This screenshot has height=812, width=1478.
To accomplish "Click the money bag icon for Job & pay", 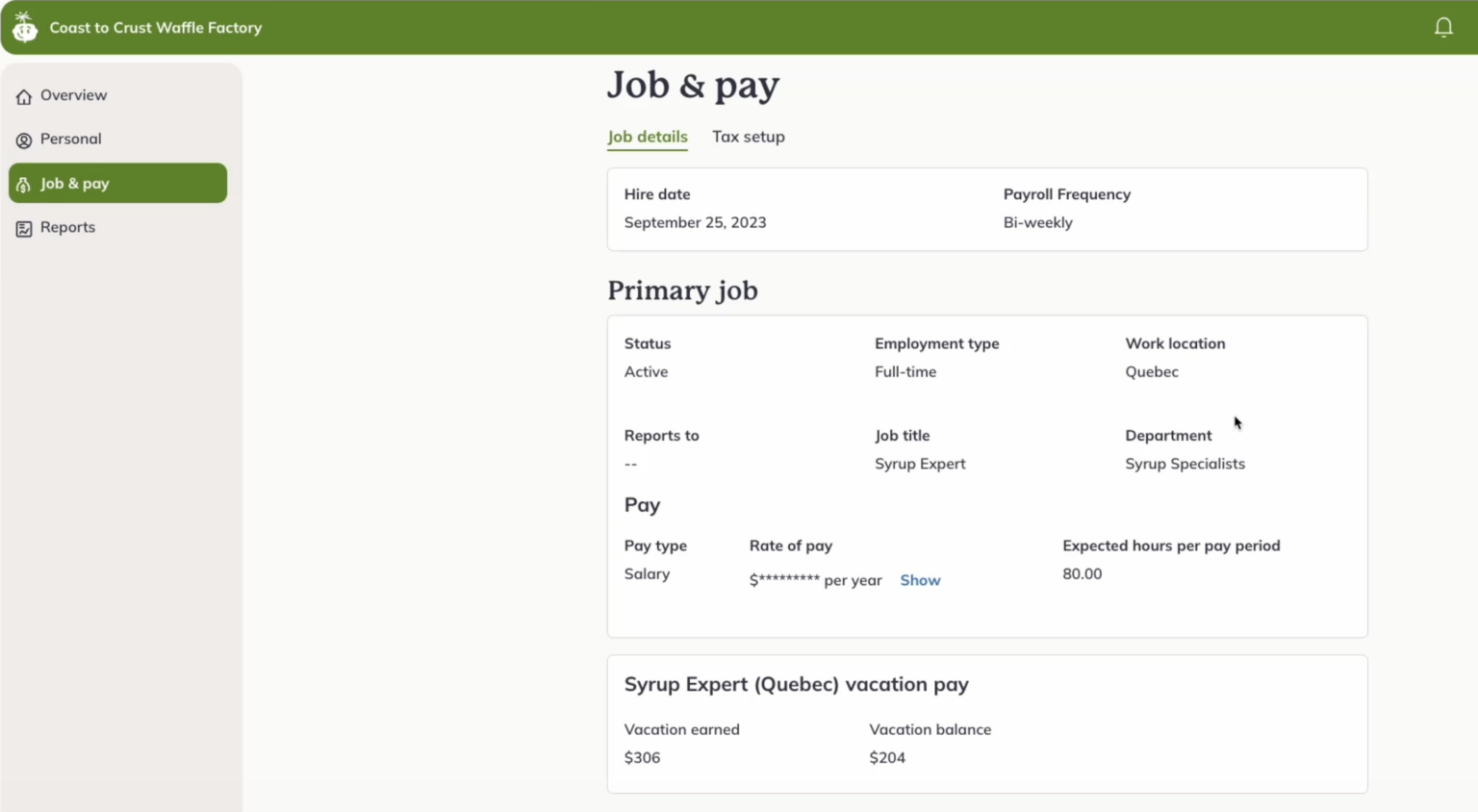I will (x=23, y=184).
